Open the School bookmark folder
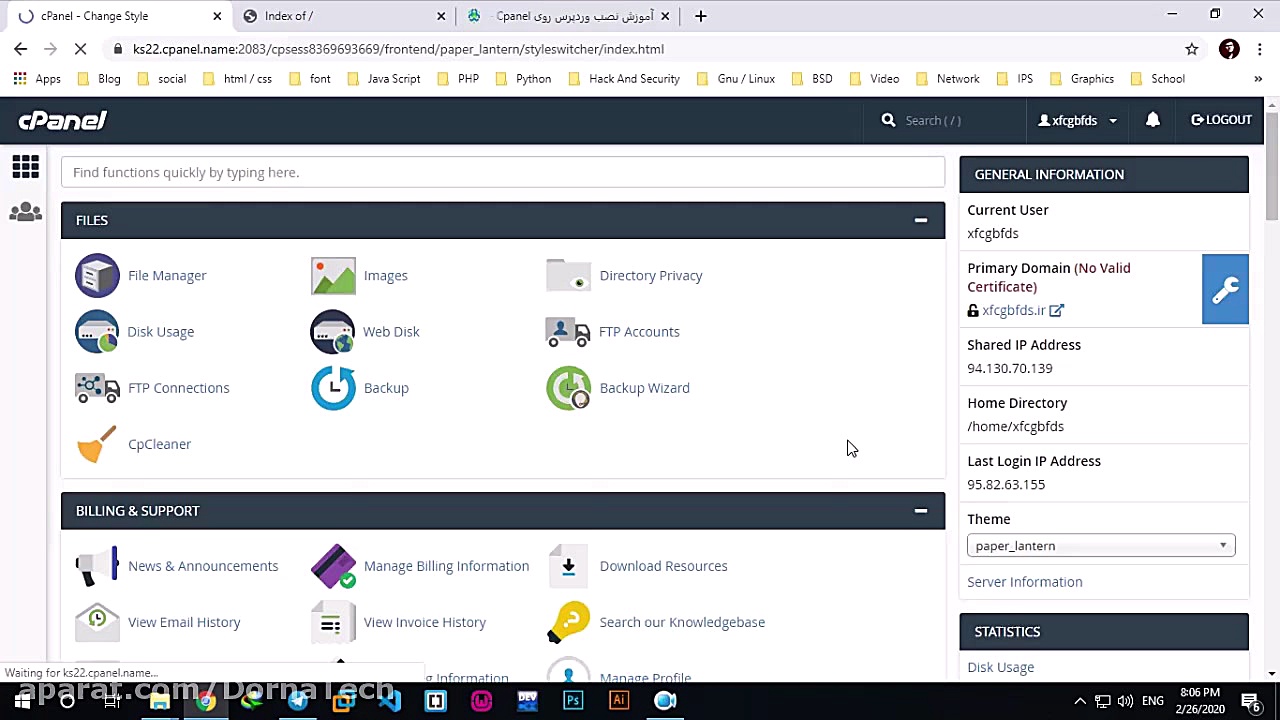The height and width of the screenshot is (720, 1280). click(x=1157, y=79)
